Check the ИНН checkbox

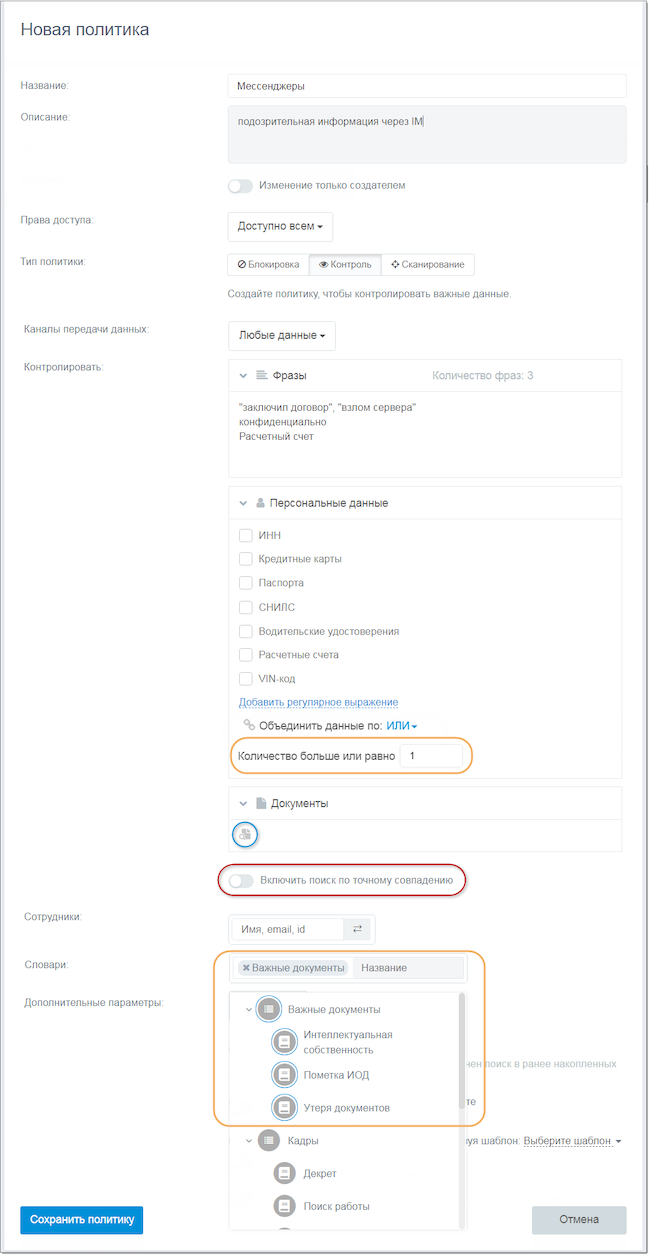point(246,535)
